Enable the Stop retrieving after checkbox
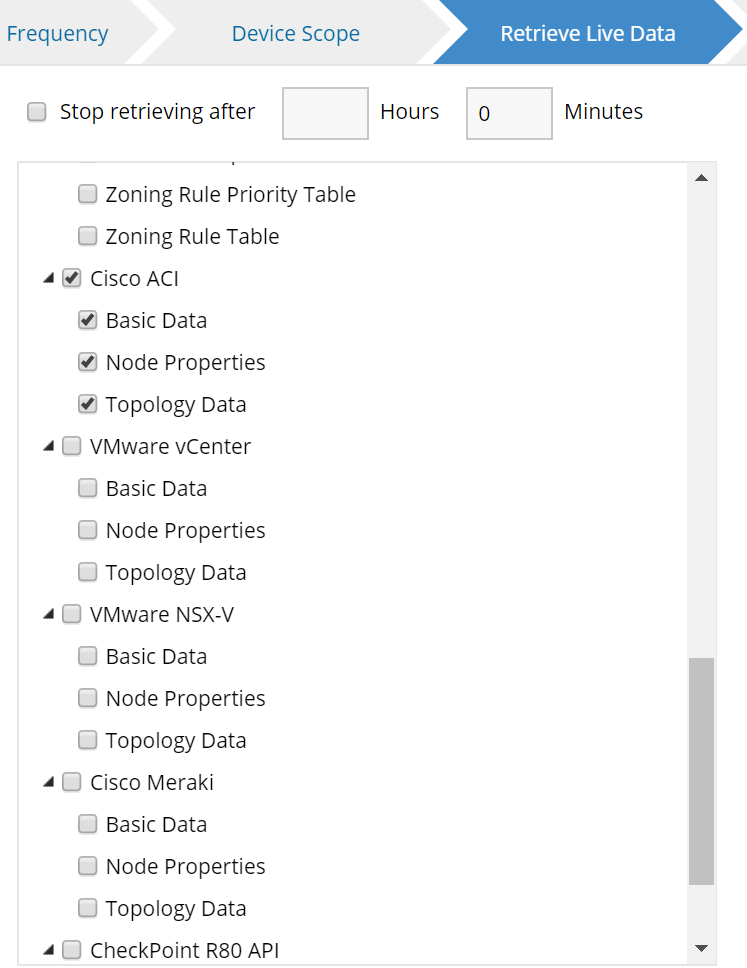The height and width of the screenshot is (968, 747). tap(37, 113)
